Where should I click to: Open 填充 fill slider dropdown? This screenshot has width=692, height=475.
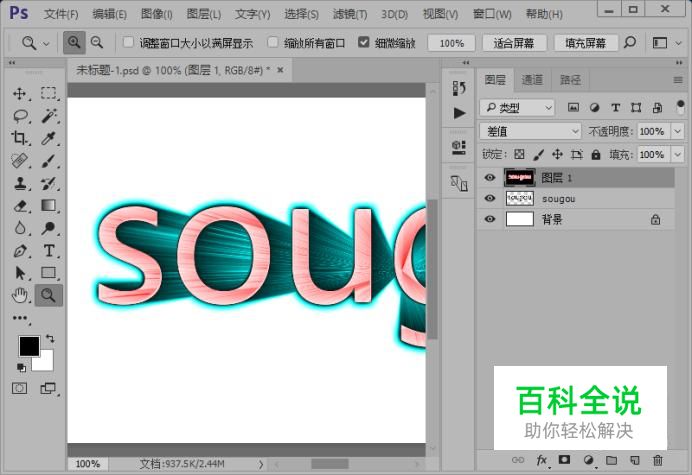tap(677, 155)
